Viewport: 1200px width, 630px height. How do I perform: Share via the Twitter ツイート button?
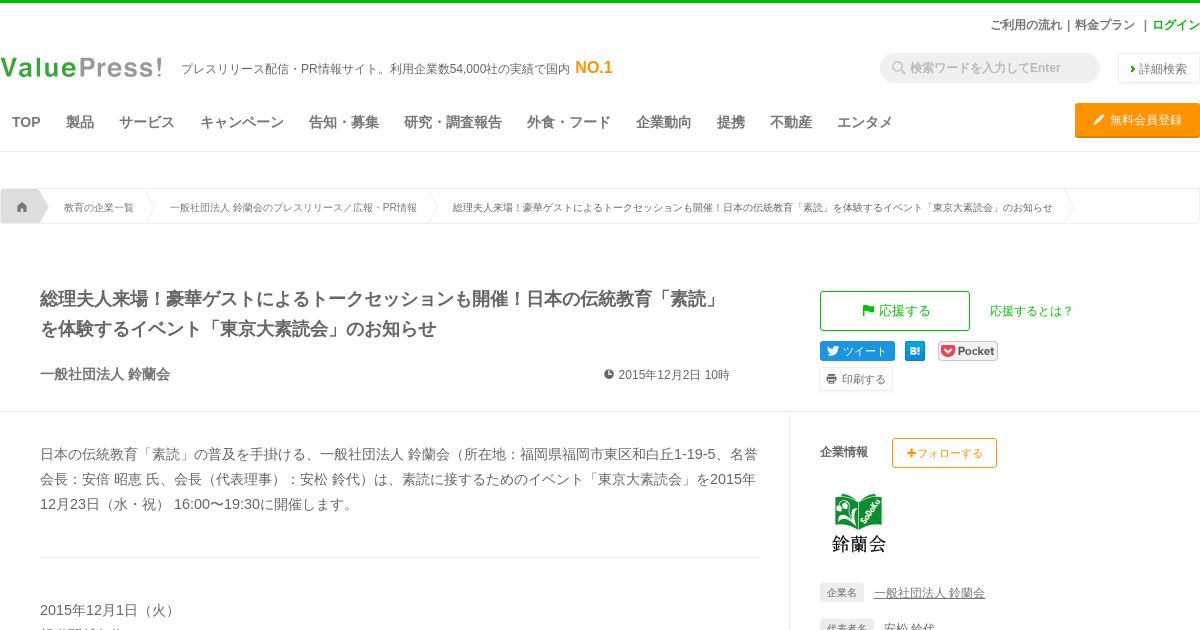tap(857, 351)
